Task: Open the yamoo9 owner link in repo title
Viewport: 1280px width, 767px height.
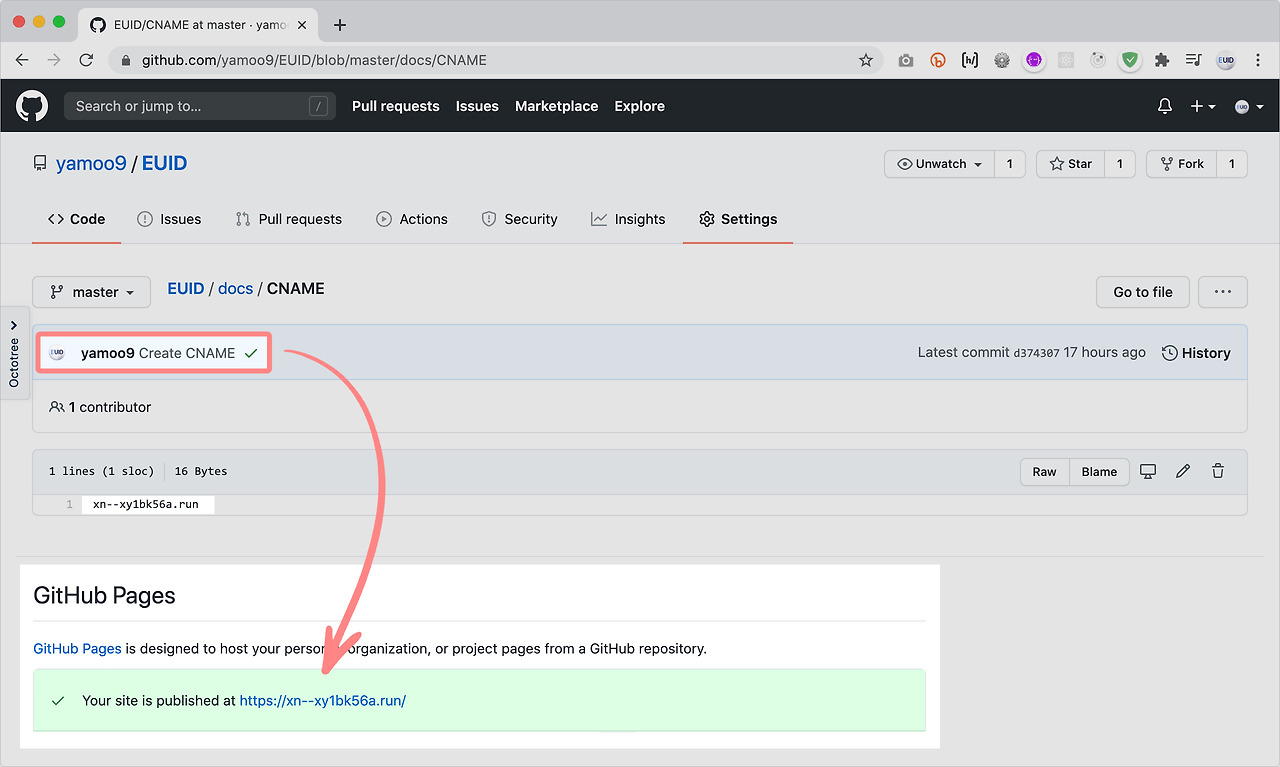Action: click(91, 164)
